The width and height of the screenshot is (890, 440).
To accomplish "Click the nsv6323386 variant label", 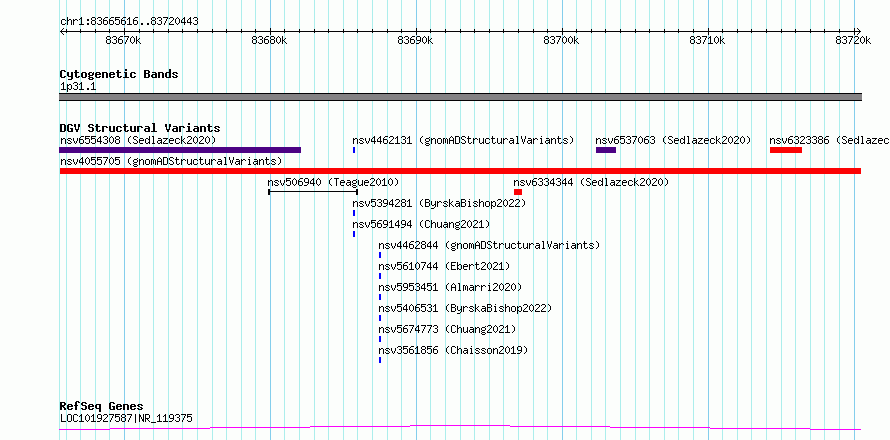I will [829, 140].
